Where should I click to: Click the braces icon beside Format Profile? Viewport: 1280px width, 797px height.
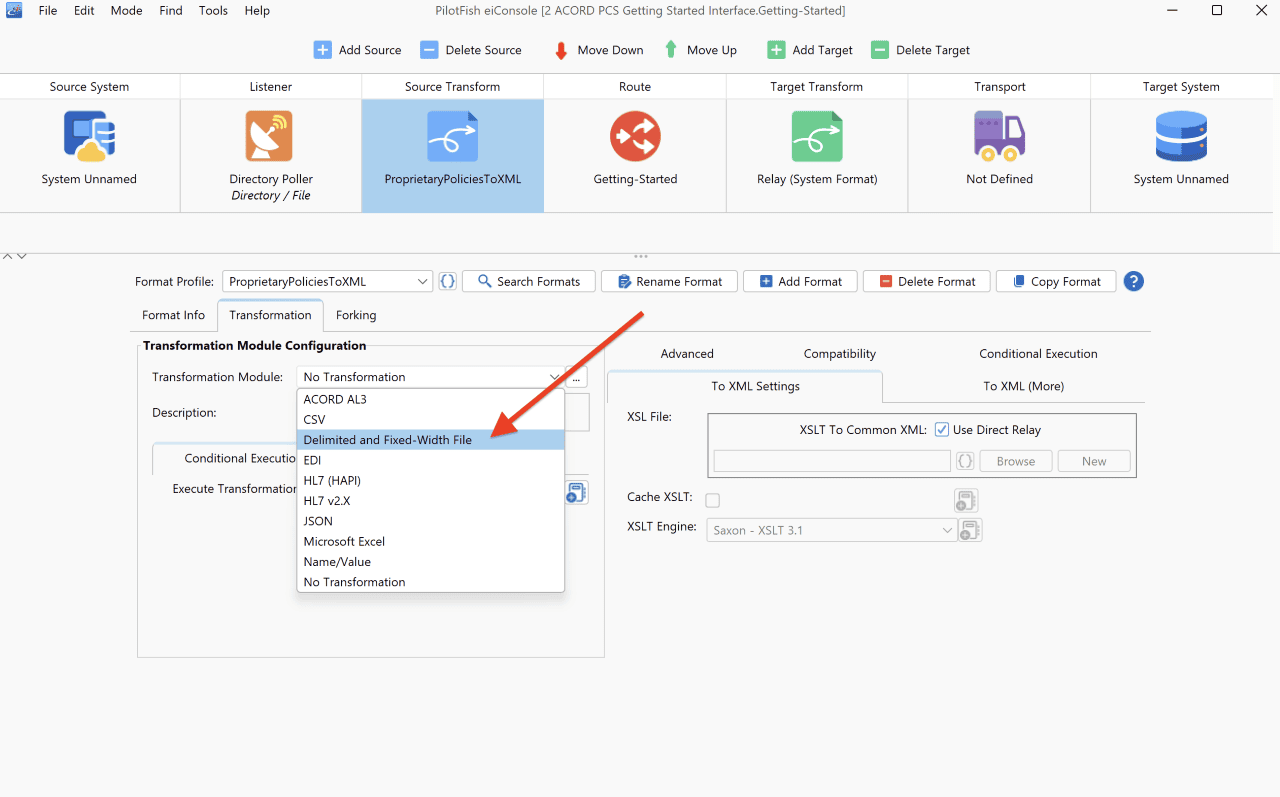(448, 282)
